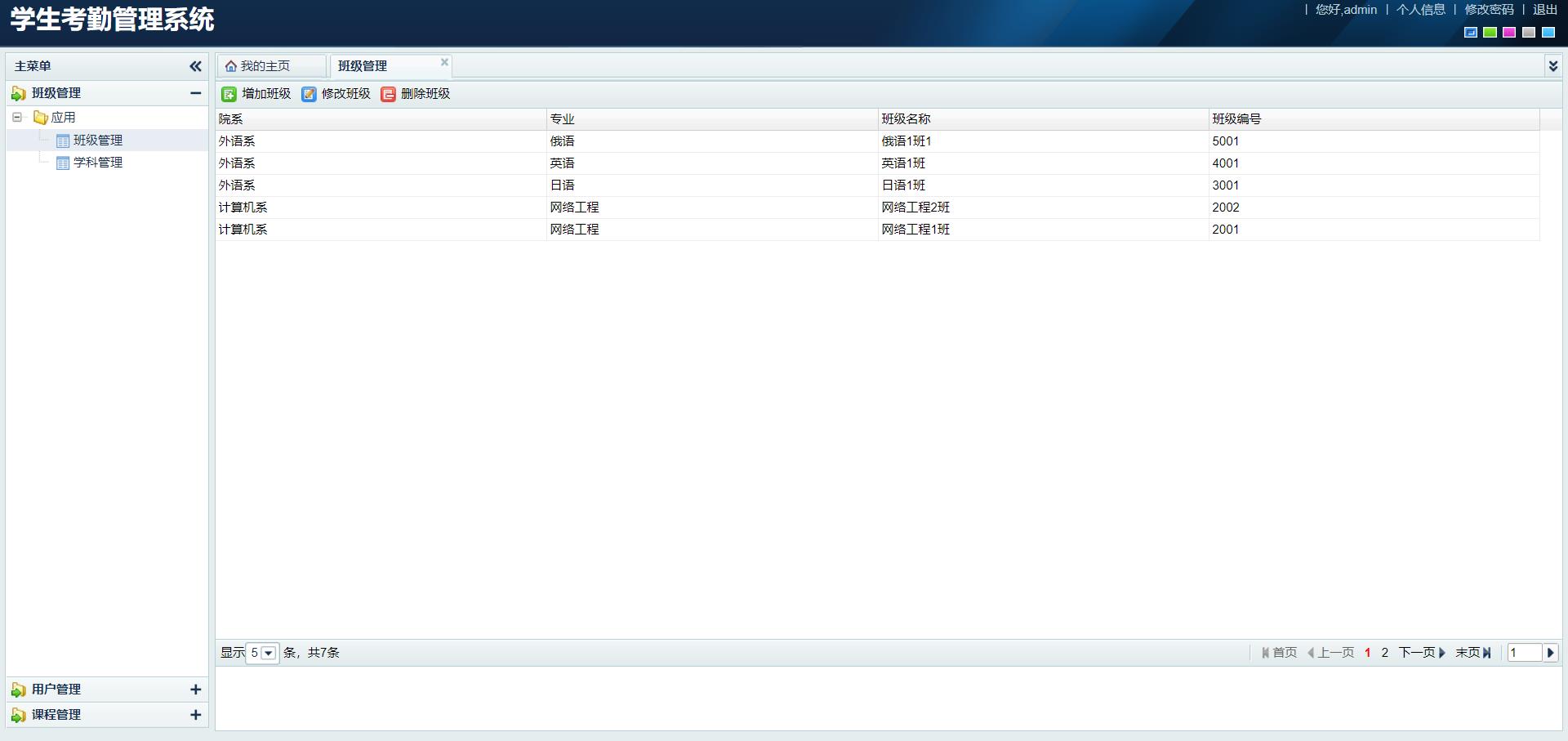Click the 课程管理 accordion folder icon
The image size is (1568, 741).
click(18, 715)
